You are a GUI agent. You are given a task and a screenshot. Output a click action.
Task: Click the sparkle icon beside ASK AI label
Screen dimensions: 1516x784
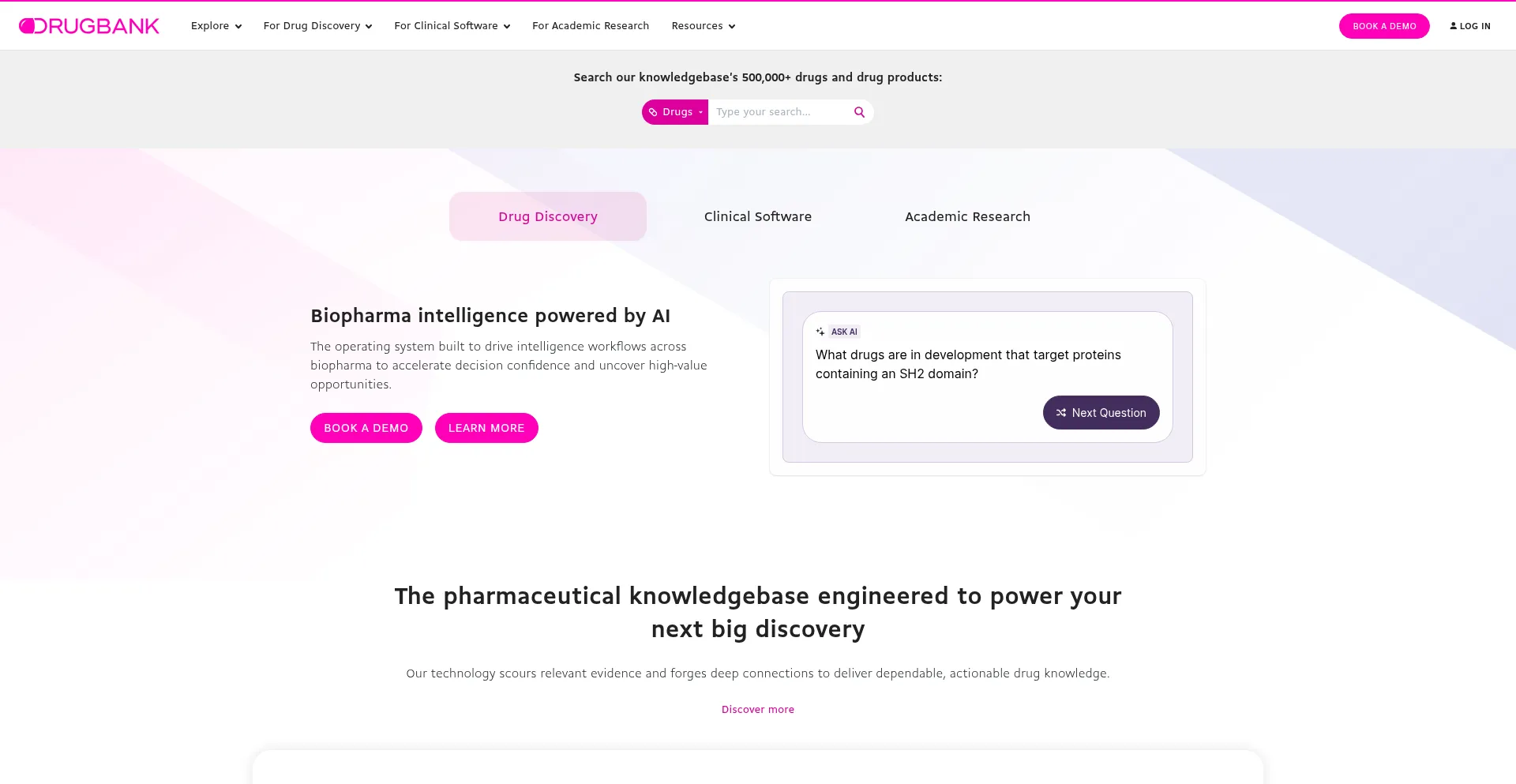click(x=819, y=332)
